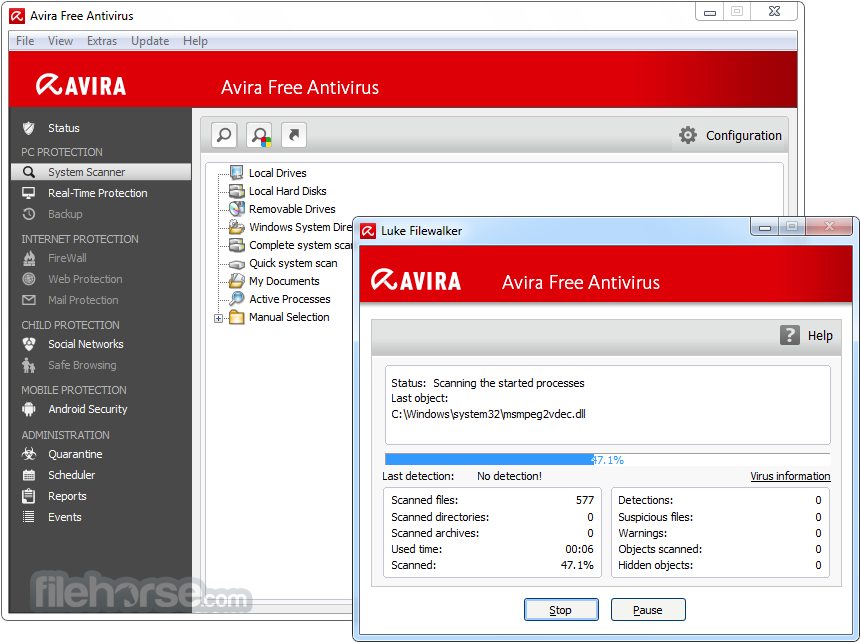Minimize the Luke Filewalker window
861x643 pixels.
(764, 227)
